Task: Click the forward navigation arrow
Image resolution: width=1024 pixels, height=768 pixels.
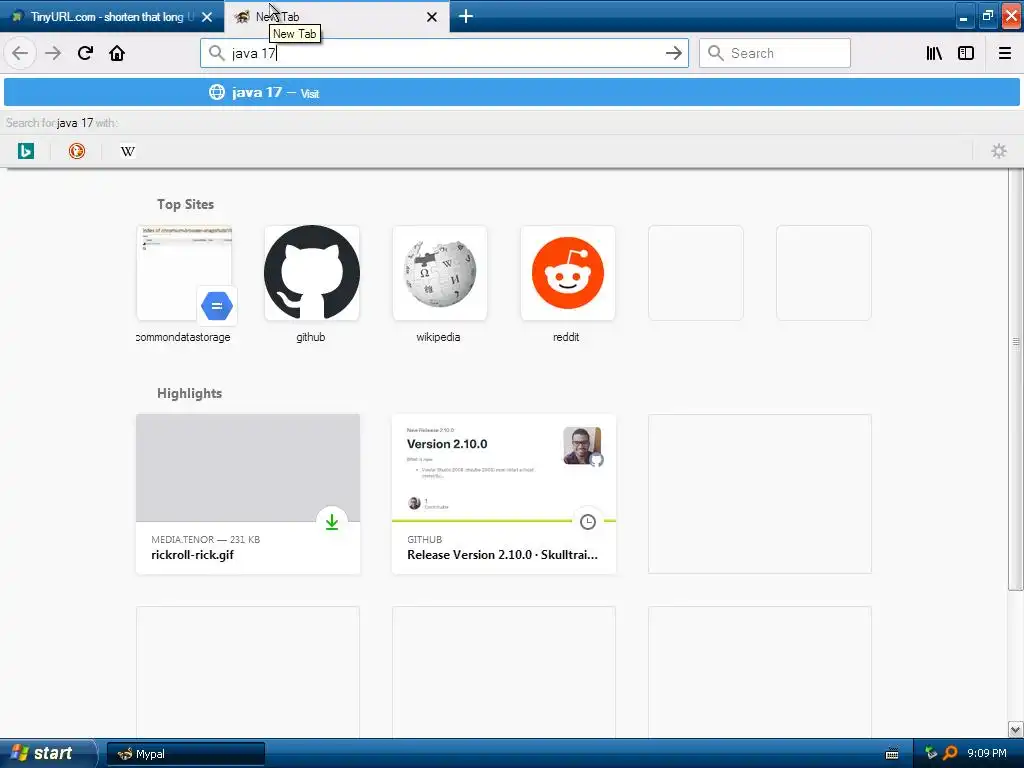Action: point(53,53)
